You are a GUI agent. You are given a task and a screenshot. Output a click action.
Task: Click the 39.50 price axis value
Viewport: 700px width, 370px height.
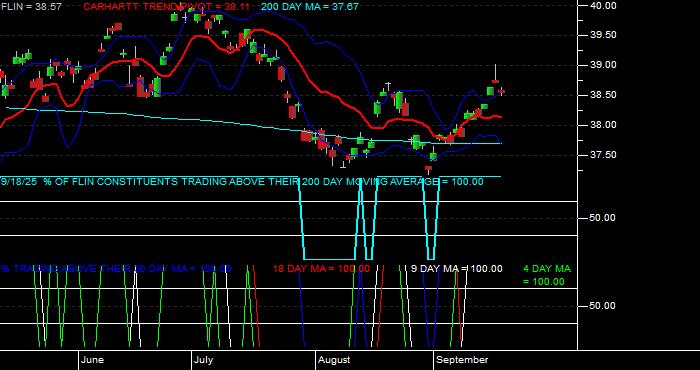pos(604,35)
